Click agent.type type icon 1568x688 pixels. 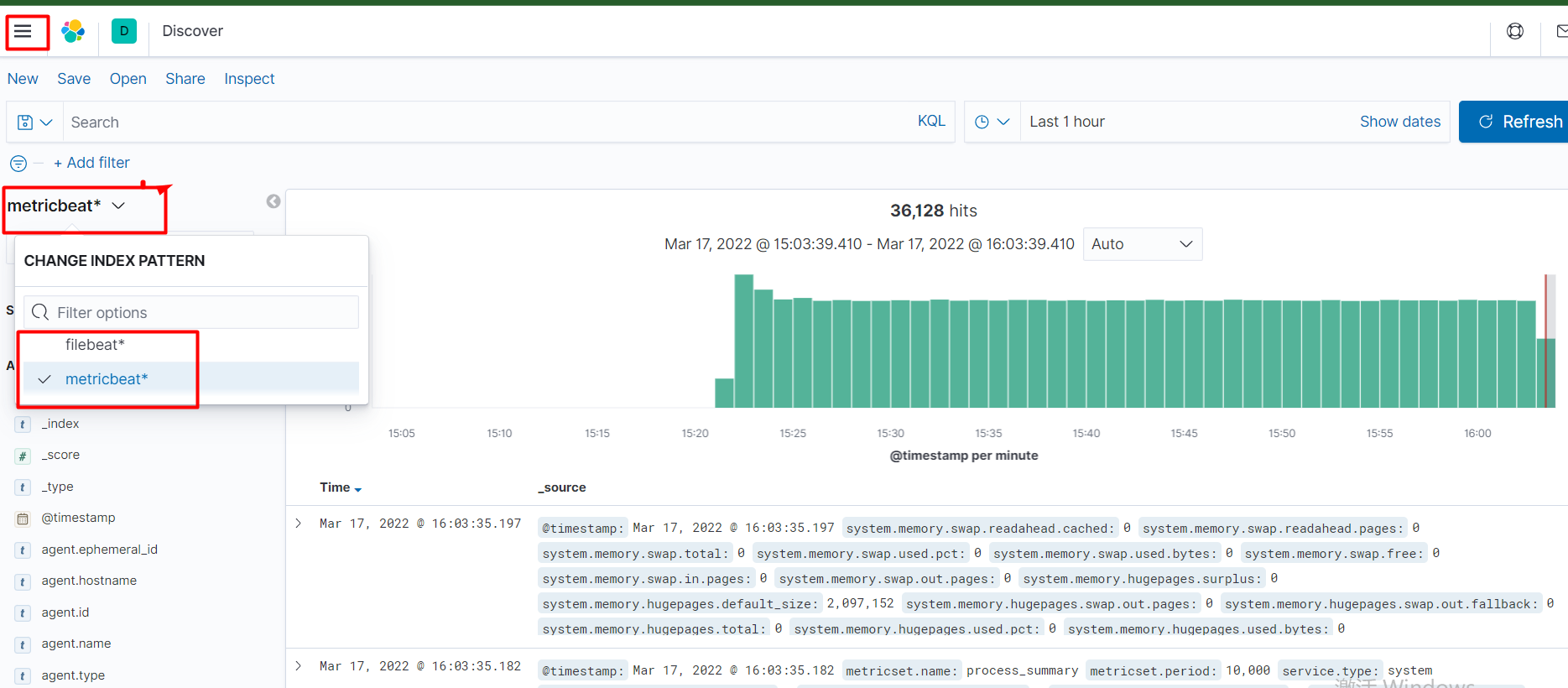pos(23,676)
